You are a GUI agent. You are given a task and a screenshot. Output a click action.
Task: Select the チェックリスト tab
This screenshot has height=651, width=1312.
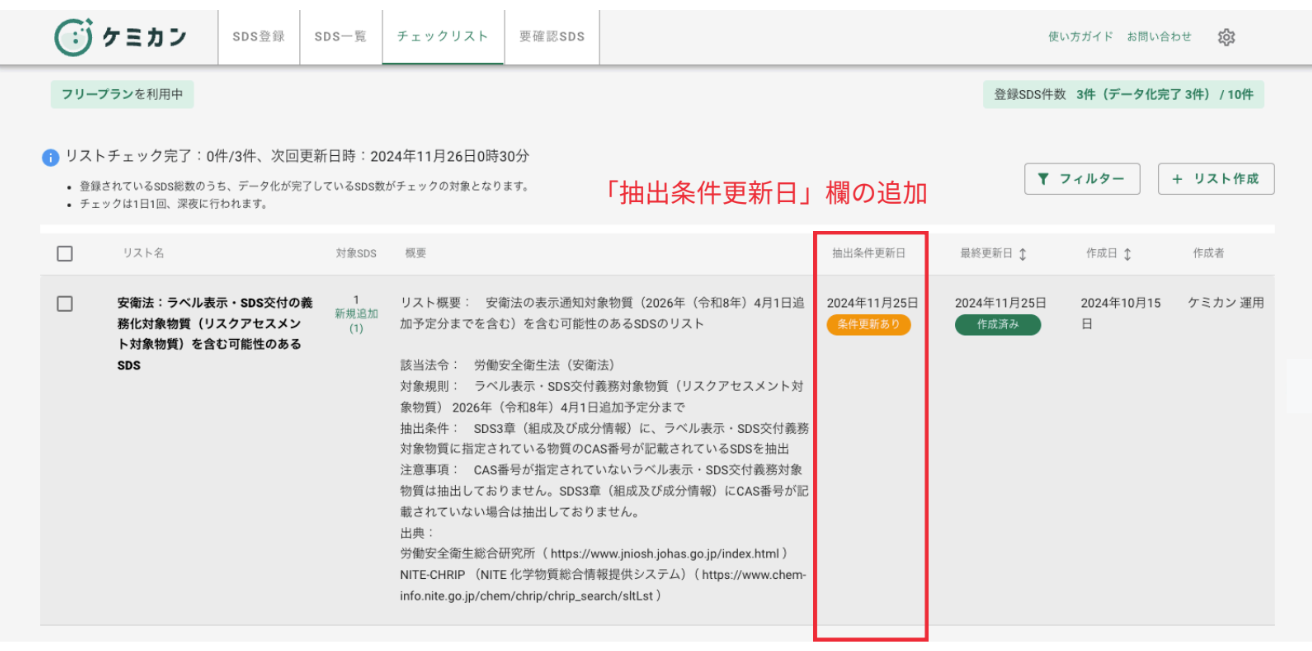[x=442, y=37]
